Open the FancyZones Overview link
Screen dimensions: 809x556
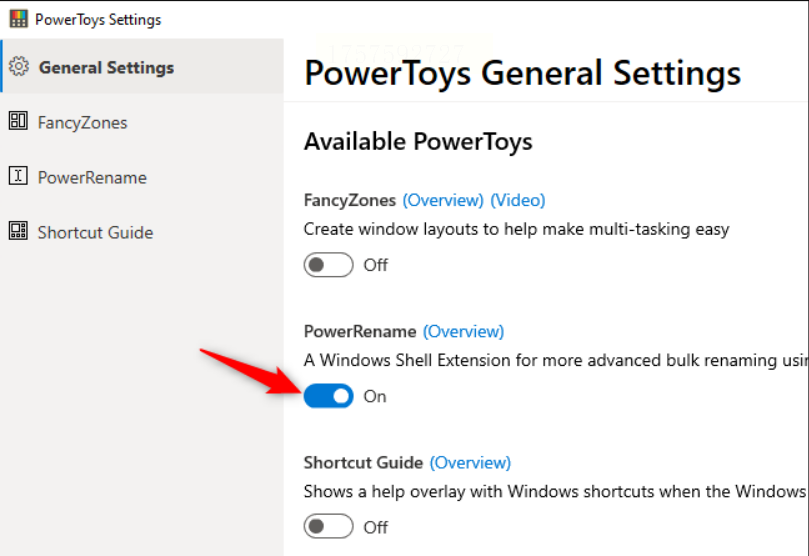click(443, 200)
